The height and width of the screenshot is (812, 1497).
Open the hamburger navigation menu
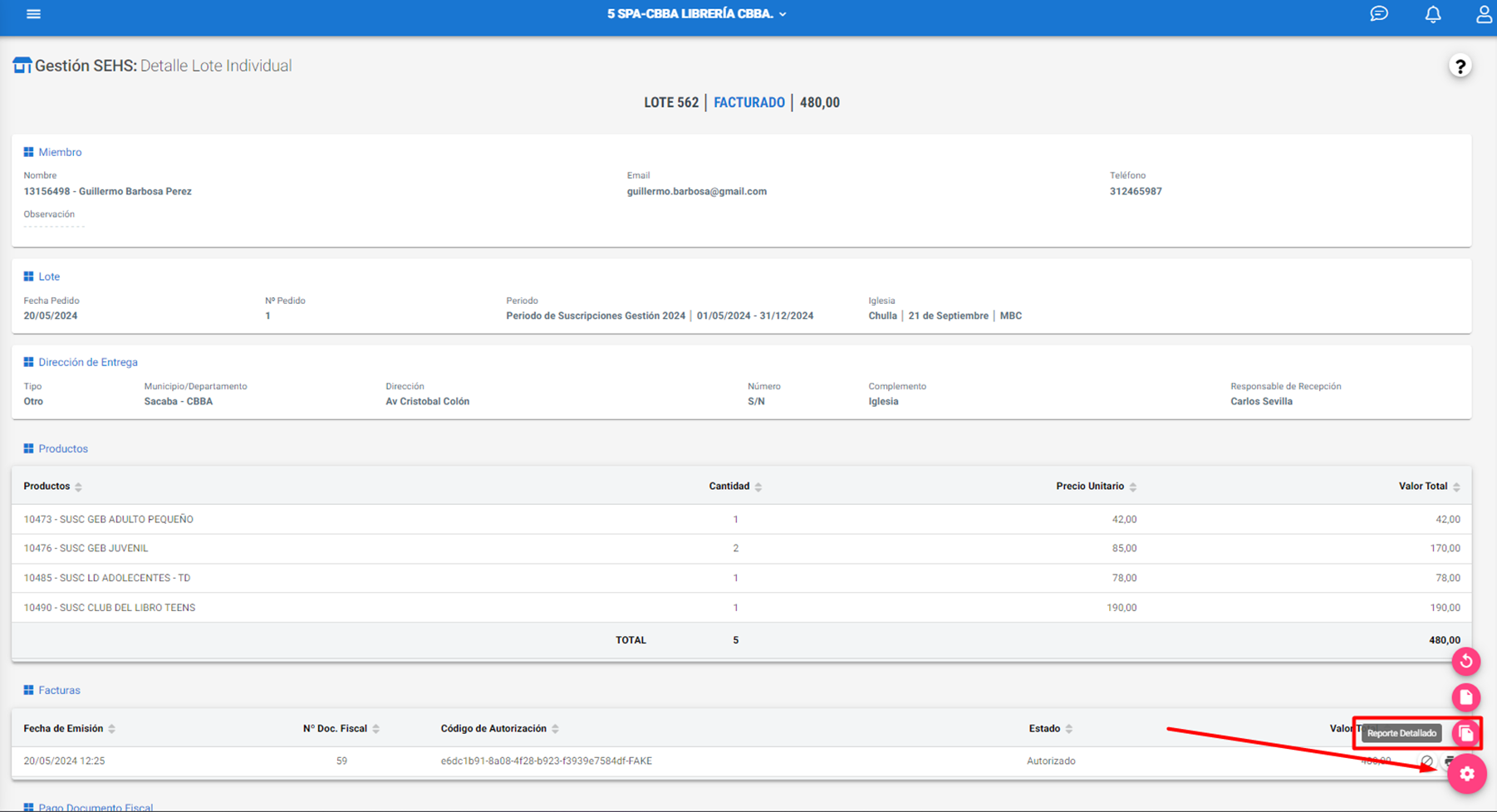click(x=33, y=14)
